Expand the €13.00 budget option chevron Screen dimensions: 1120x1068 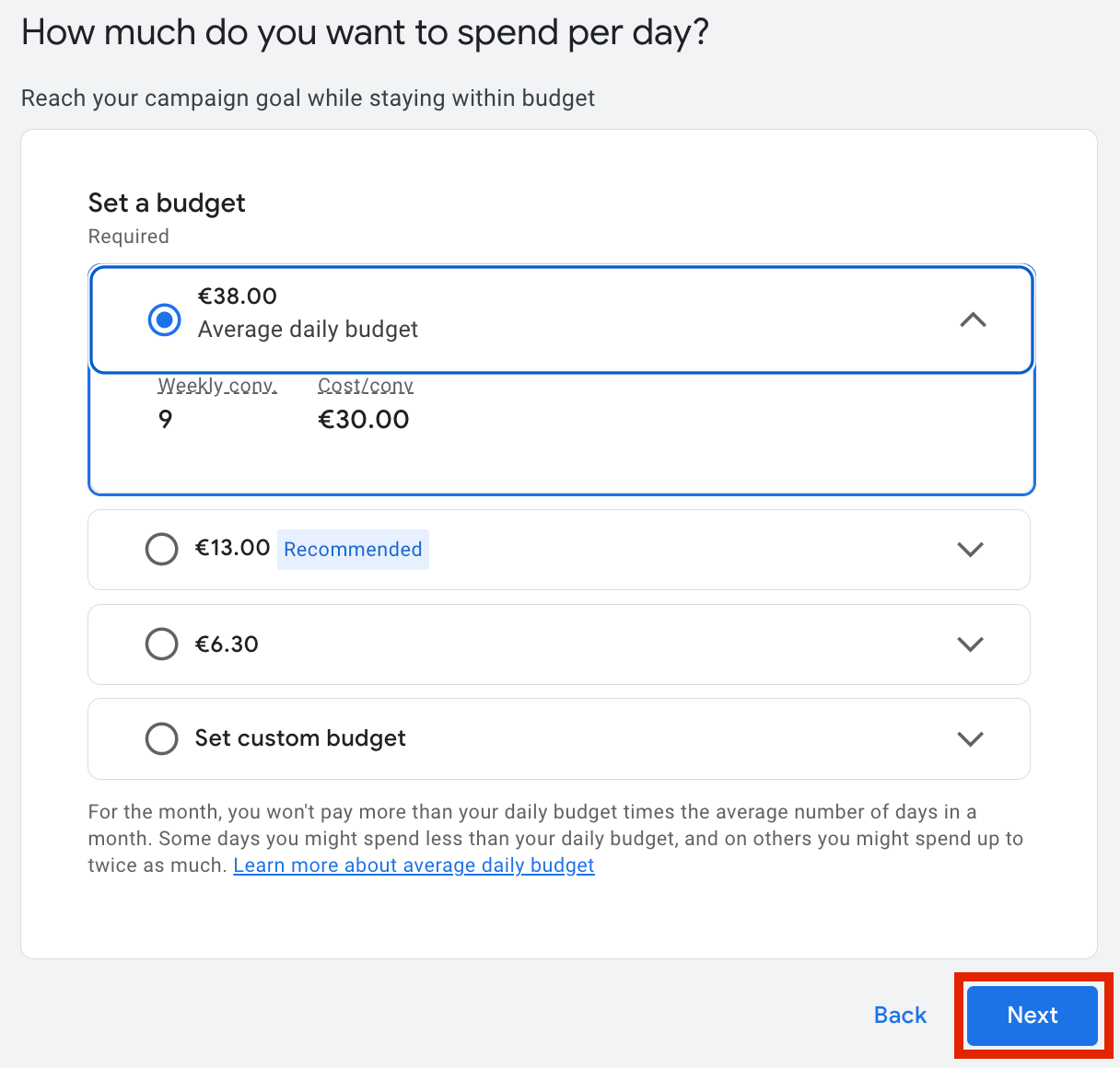point(971,550)
